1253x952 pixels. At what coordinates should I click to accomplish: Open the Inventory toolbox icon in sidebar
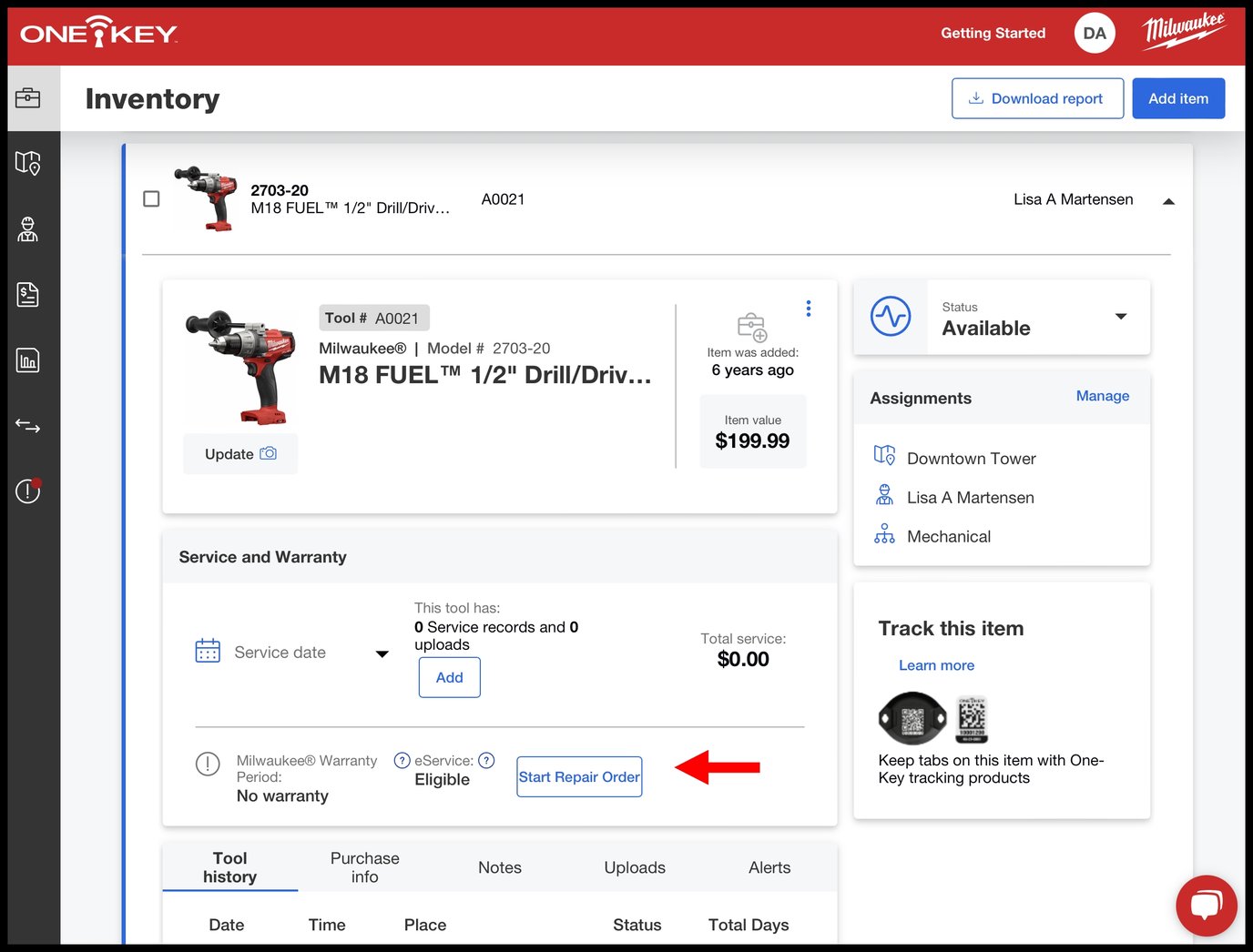click(x=27, y=97)
